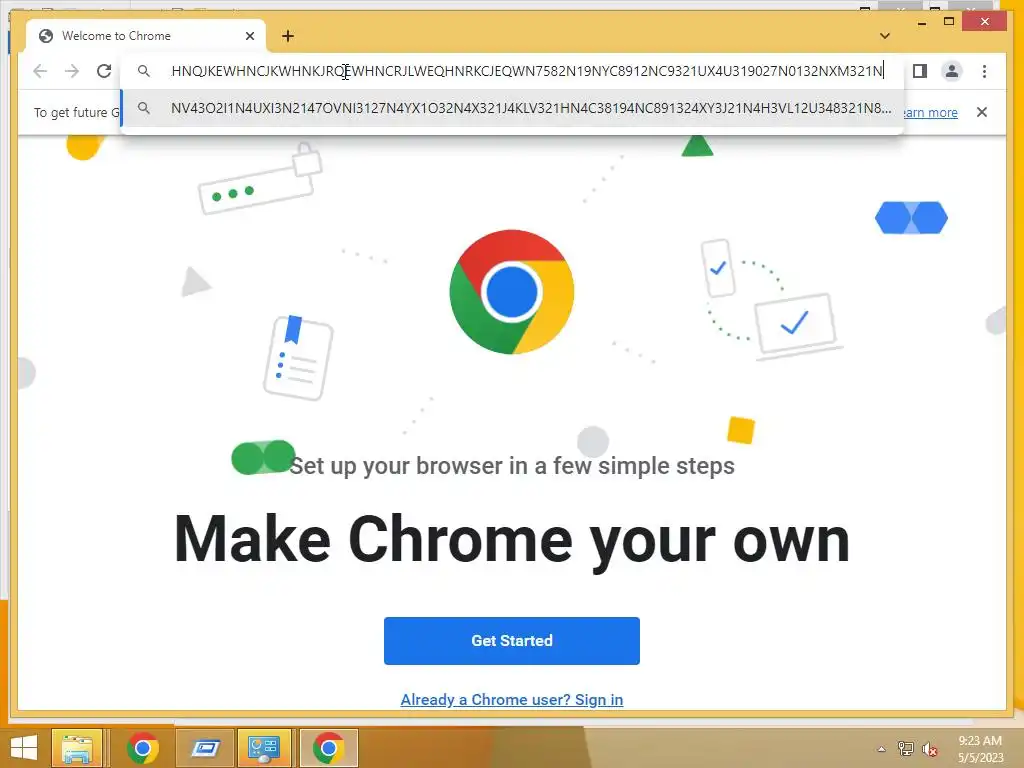Select the Welcome to Chrome tab
Viewport: 1024px width, 768px height.
(146, 36)
